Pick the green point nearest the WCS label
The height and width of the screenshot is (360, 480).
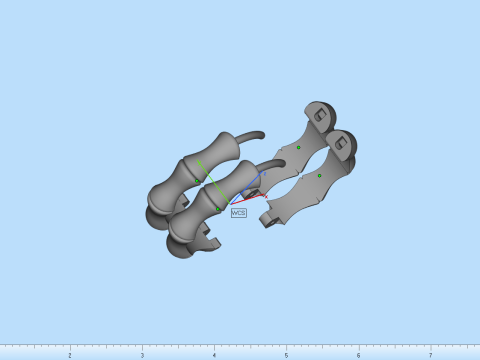click(218, 209)
